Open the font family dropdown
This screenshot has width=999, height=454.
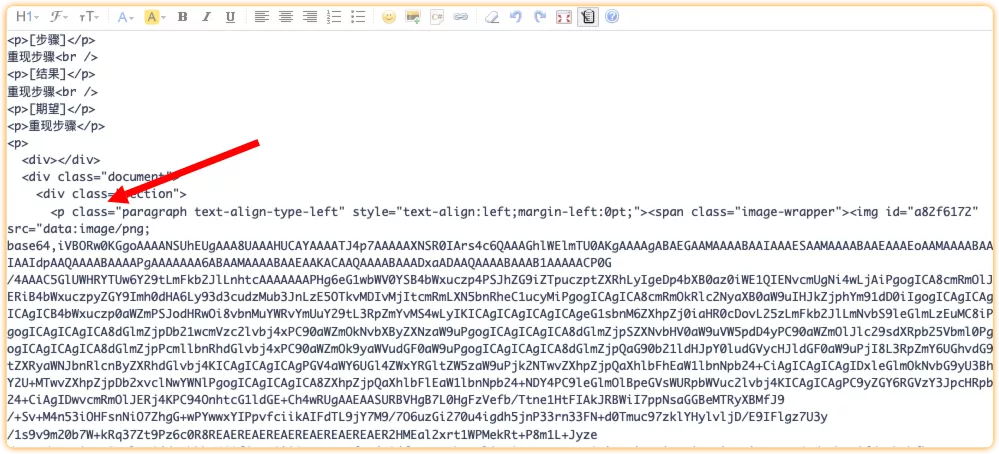tap(59, 17)
